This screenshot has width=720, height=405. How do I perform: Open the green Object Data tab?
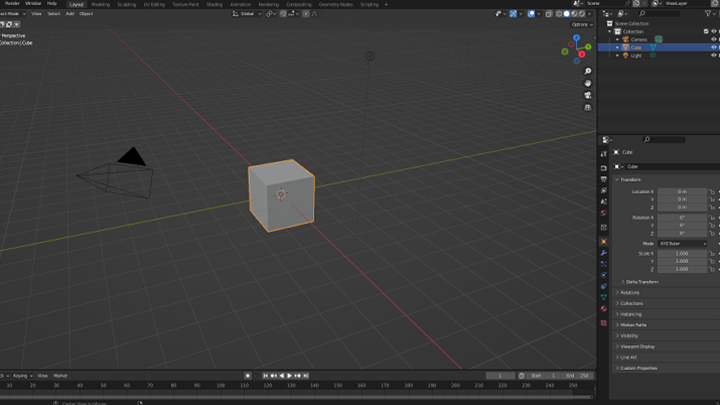pyautogui.click(x=603, y=297)
